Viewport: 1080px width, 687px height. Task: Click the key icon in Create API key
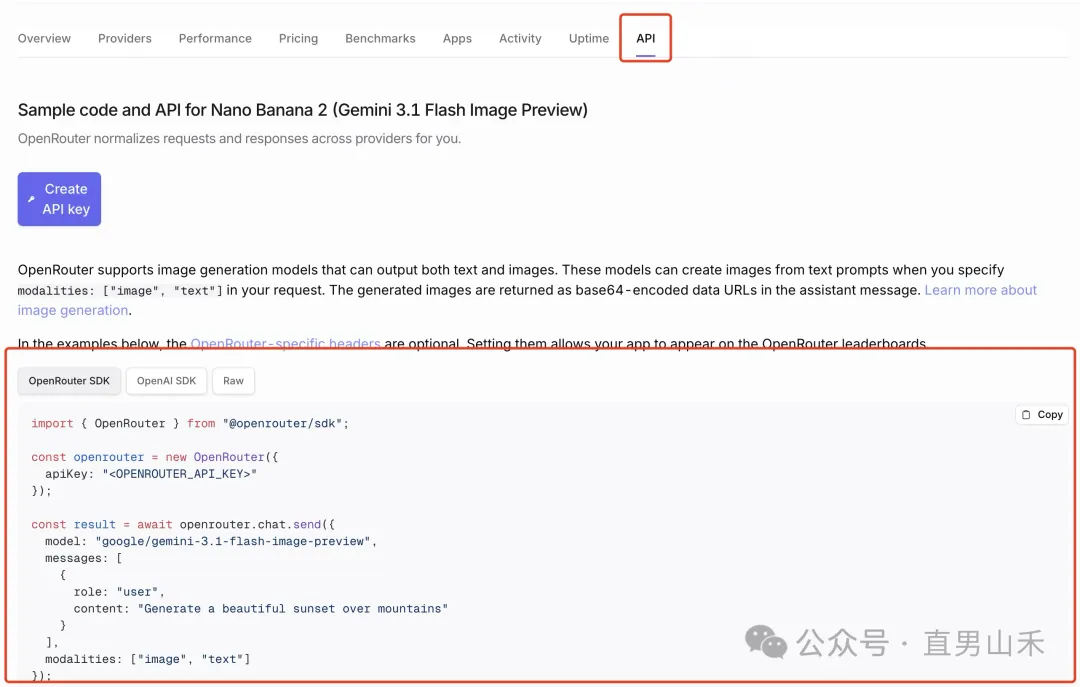(31, 199)
